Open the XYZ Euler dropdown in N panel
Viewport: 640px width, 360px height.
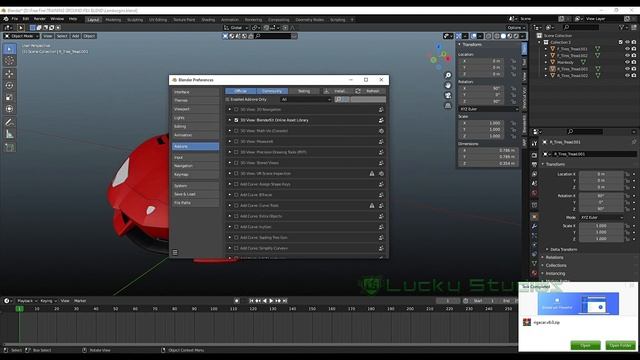[489, 109]
